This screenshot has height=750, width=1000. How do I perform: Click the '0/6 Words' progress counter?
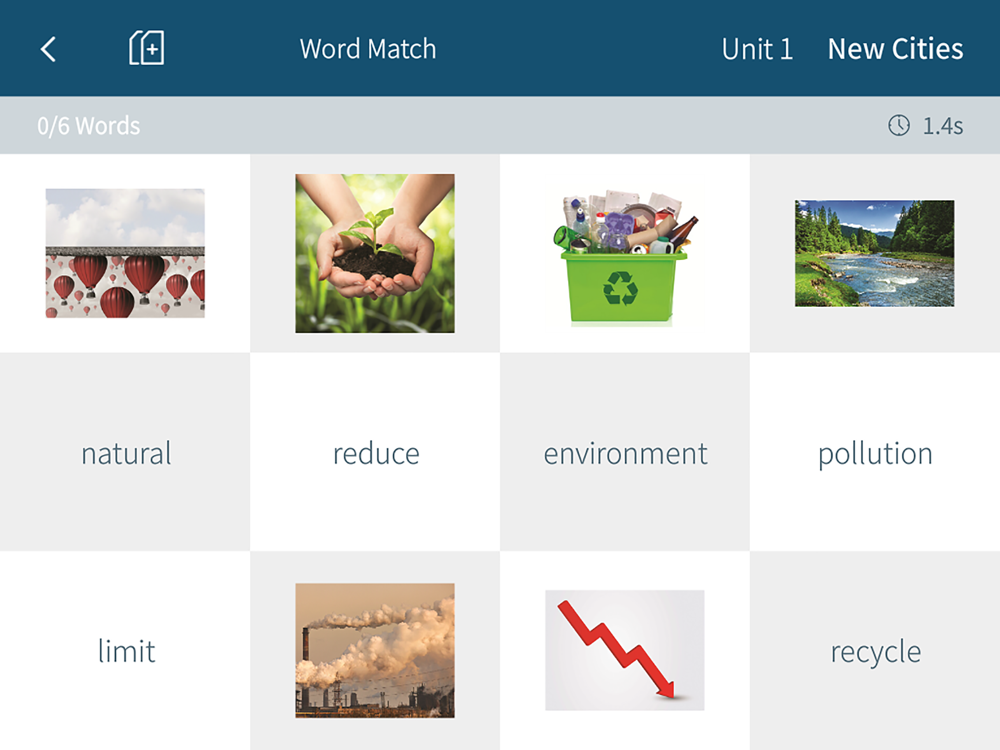click(x=89, y=126)
